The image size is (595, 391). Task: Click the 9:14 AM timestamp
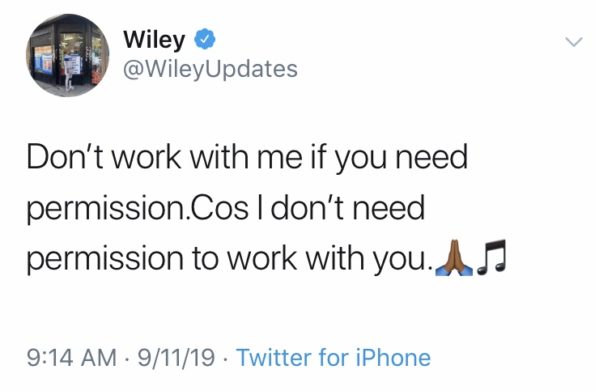(x=72, y=358)
